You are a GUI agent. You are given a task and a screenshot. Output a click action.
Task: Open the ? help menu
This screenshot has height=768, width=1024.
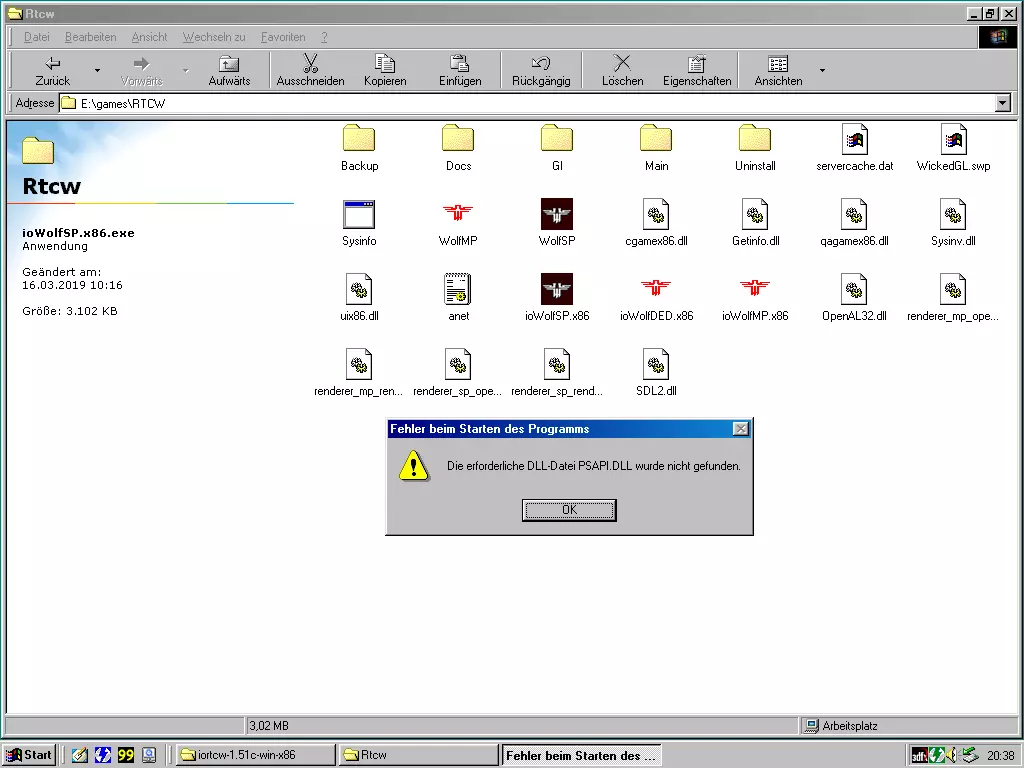[325, 37]
